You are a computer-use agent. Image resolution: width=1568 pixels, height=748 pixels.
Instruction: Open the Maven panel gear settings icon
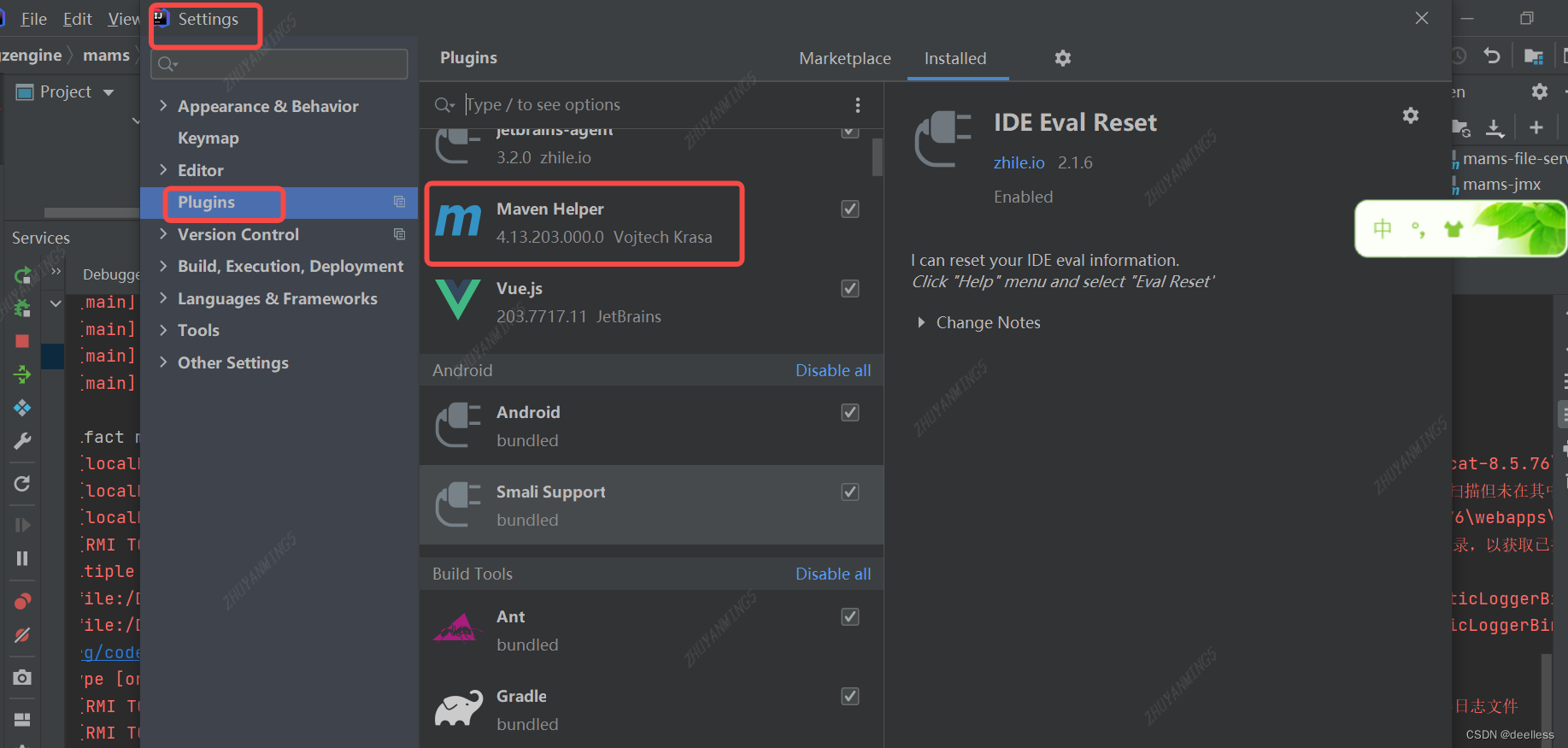point(1540,91)
